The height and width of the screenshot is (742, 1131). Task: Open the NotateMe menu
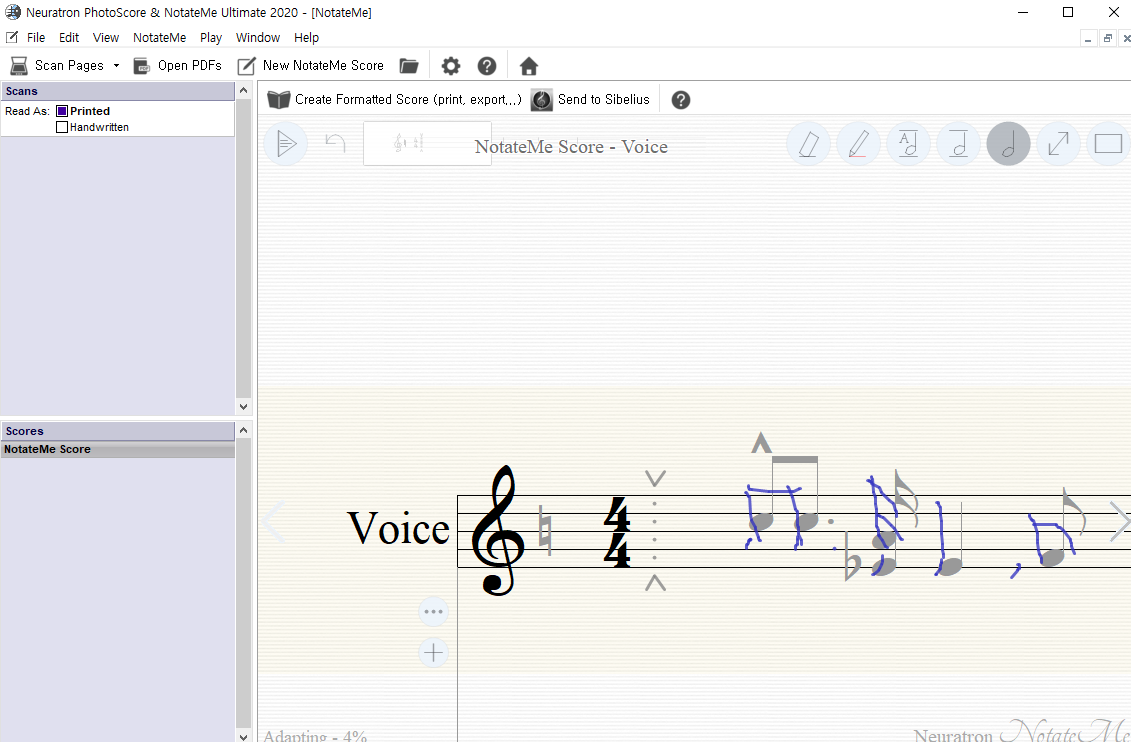[159, 37]
